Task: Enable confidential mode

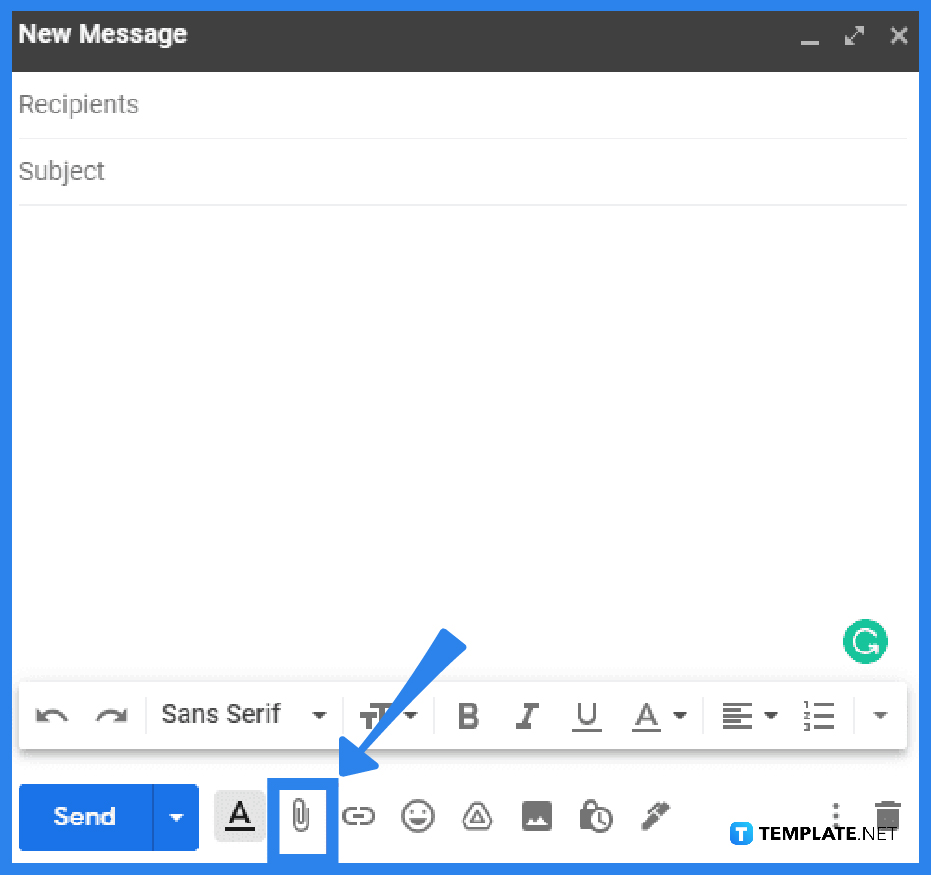Action: coord(595,817)
